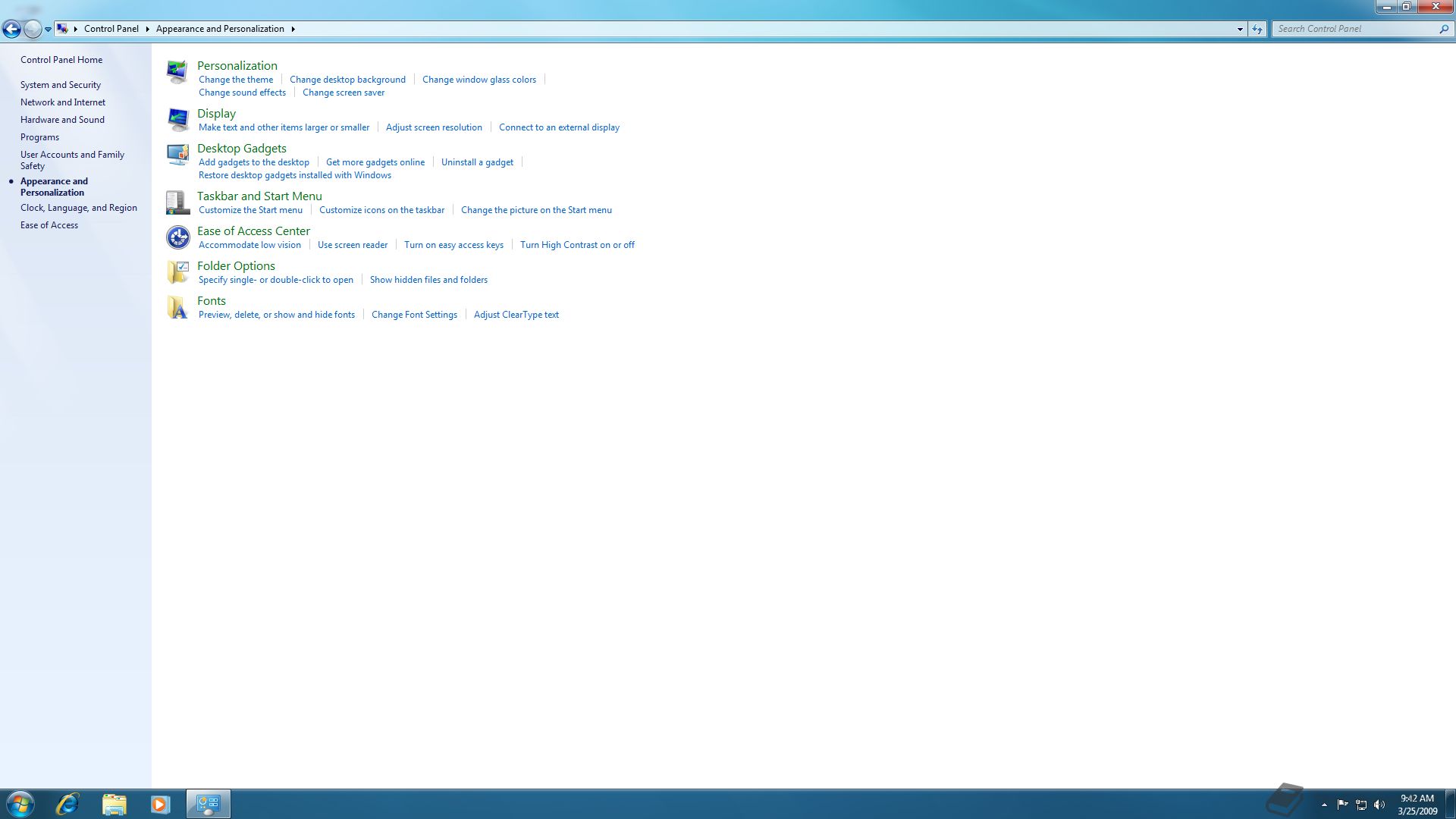Click the network tray icon
The image size is (1456, 819).
coord(1361,805)
